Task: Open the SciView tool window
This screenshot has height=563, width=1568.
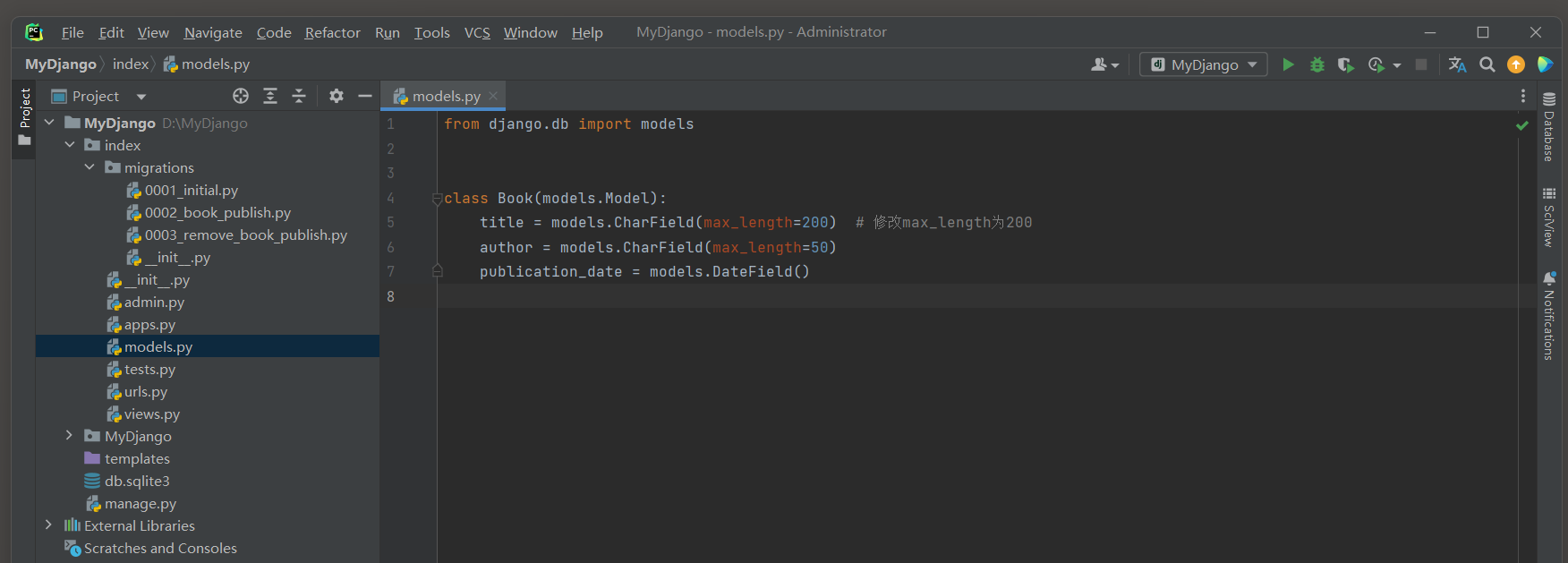Action: pyautogui.click(x=1548, y=217)
